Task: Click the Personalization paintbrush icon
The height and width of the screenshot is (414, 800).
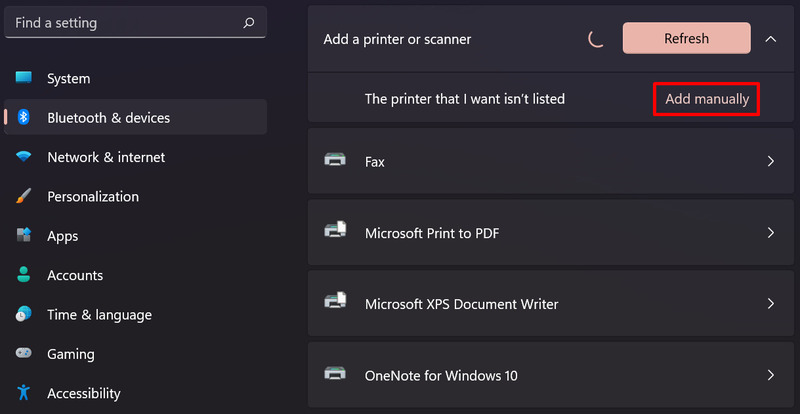Action: [x=23, y=196]
